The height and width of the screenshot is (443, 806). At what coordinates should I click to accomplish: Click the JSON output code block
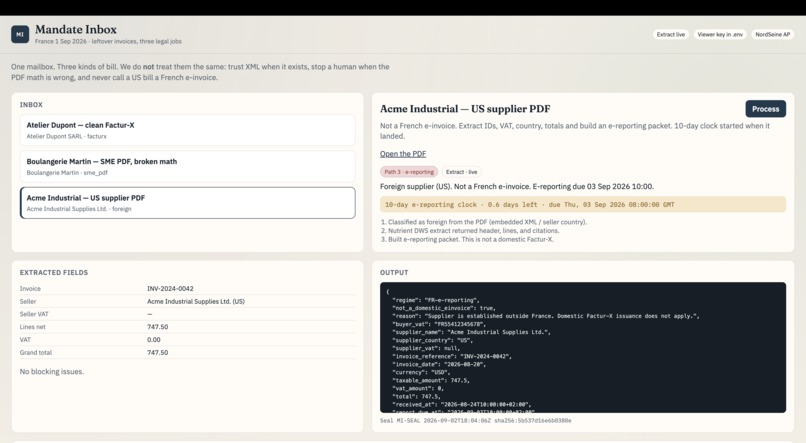click(x=583, y=347)
